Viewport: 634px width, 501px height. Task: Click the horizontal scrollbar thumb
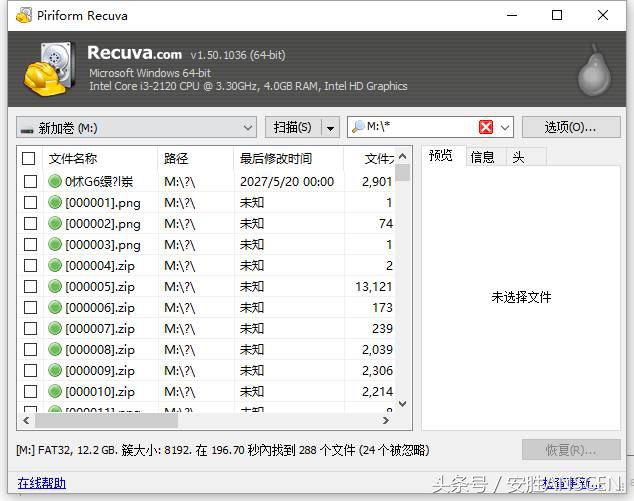[x=106, y=421]
